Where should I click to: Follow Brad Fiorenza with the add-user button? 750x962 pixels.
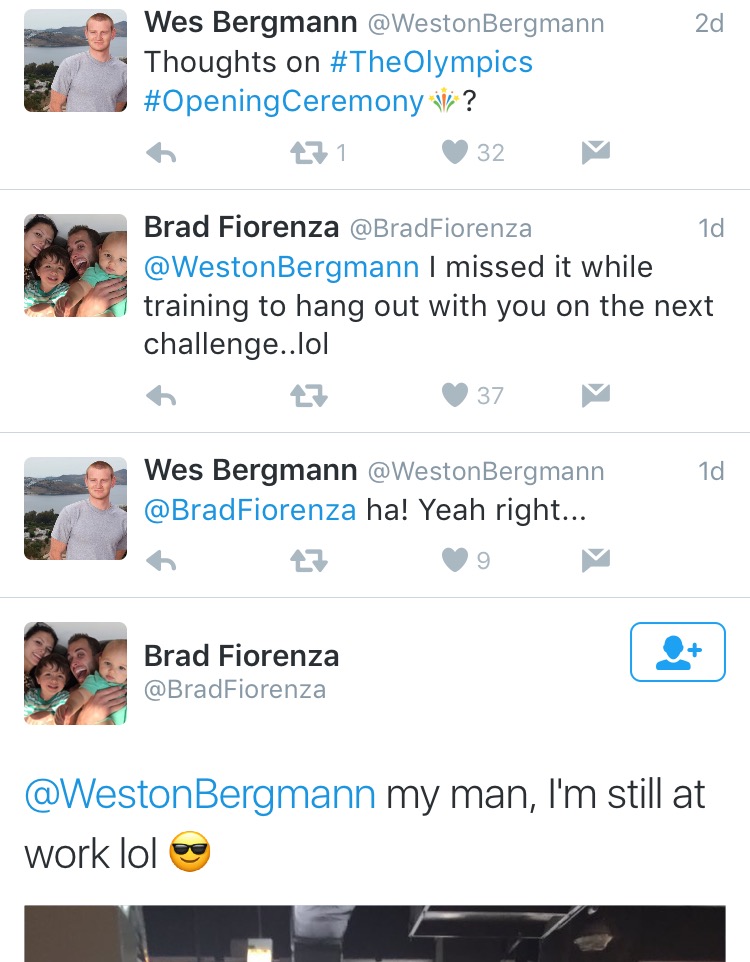[678, 652]
